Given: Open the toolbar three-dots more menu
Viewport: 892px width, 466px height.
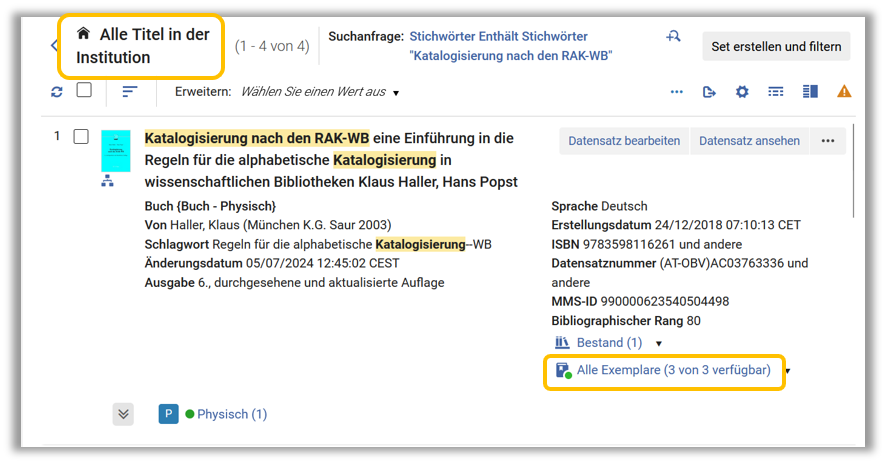Looking at the screenshot, I should 677,92.
